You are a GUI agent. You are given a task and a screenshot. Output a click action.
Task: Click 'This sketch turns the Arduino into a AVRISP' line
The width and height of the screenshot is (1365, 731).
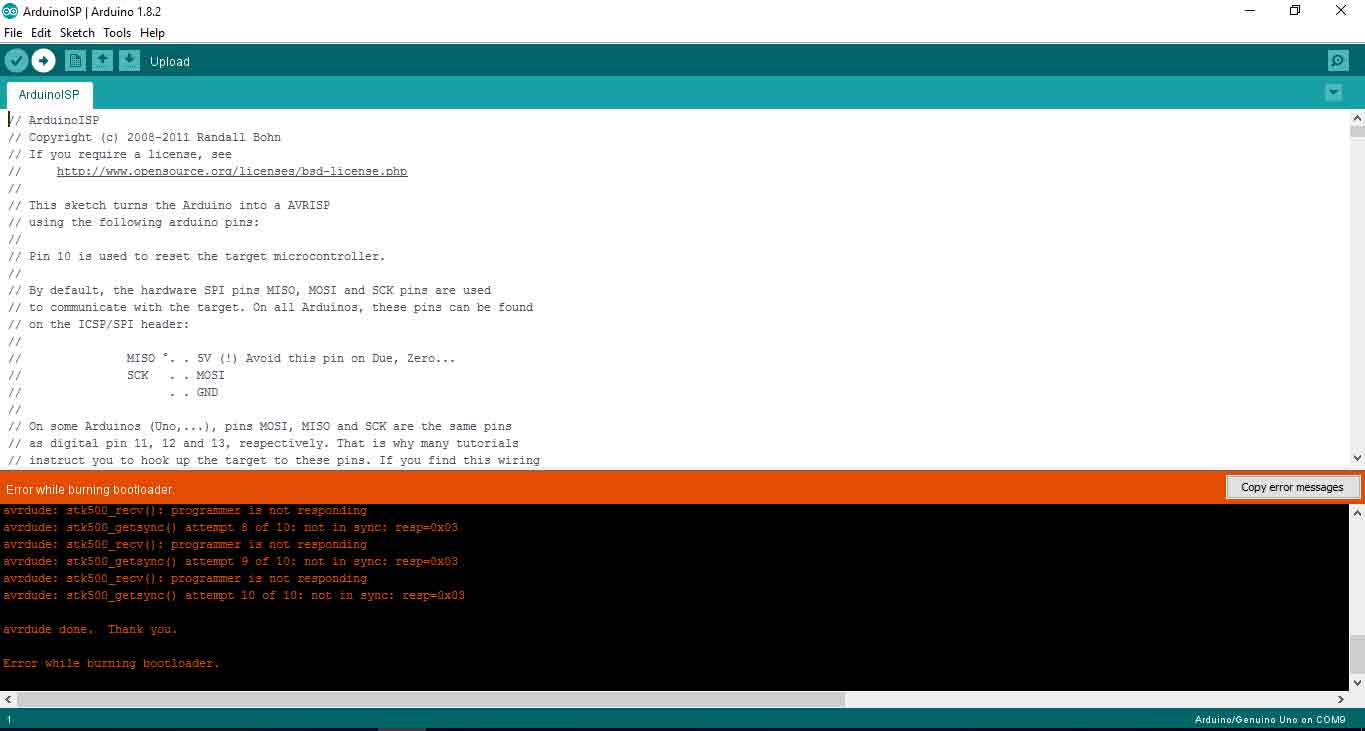(x=169, y=205)
